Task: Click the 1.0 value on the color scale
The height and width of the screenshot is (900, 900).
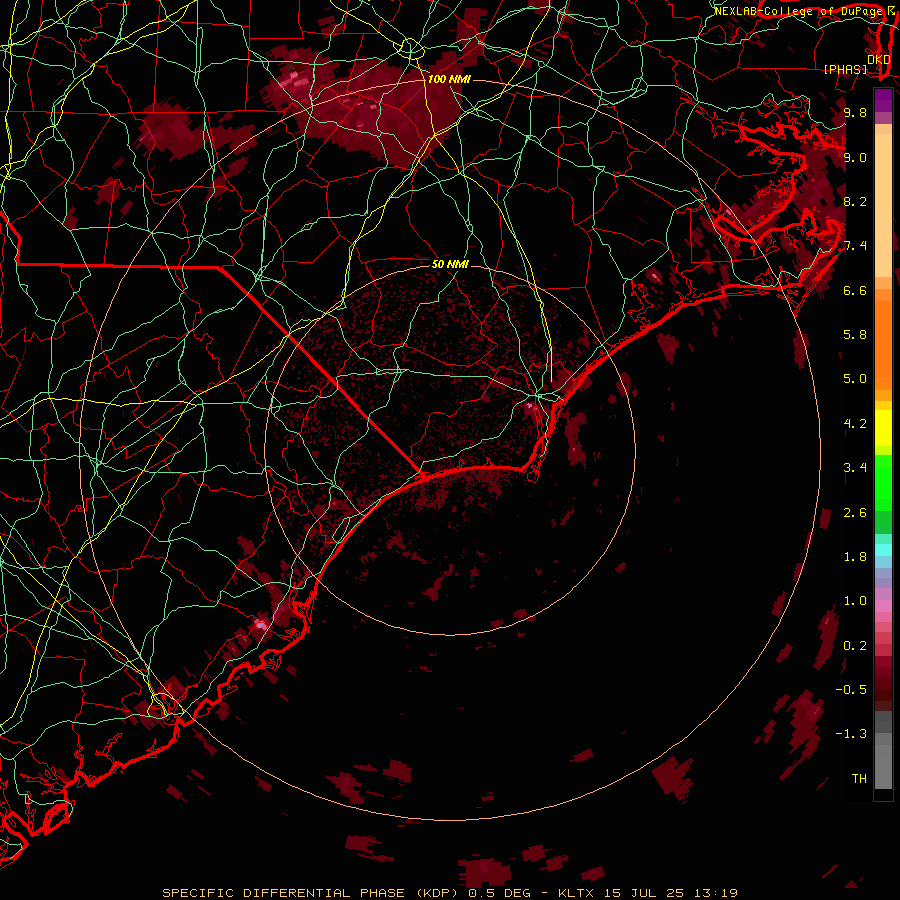Action: point(855,601)
